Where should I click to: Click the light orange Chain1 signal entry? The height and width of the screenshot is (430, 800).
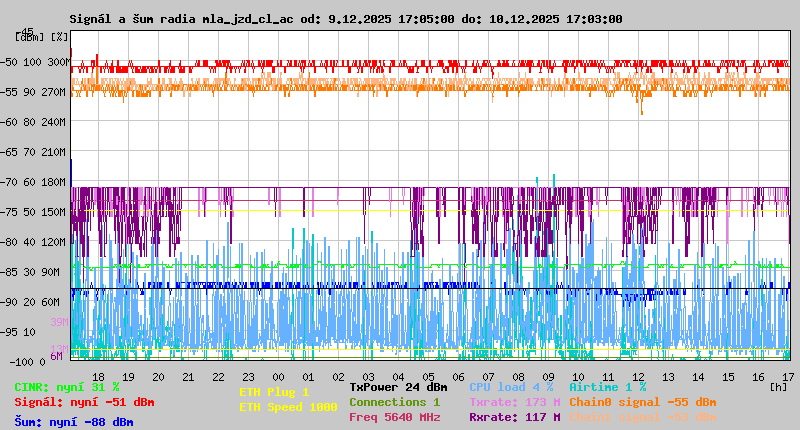[642, 417]
